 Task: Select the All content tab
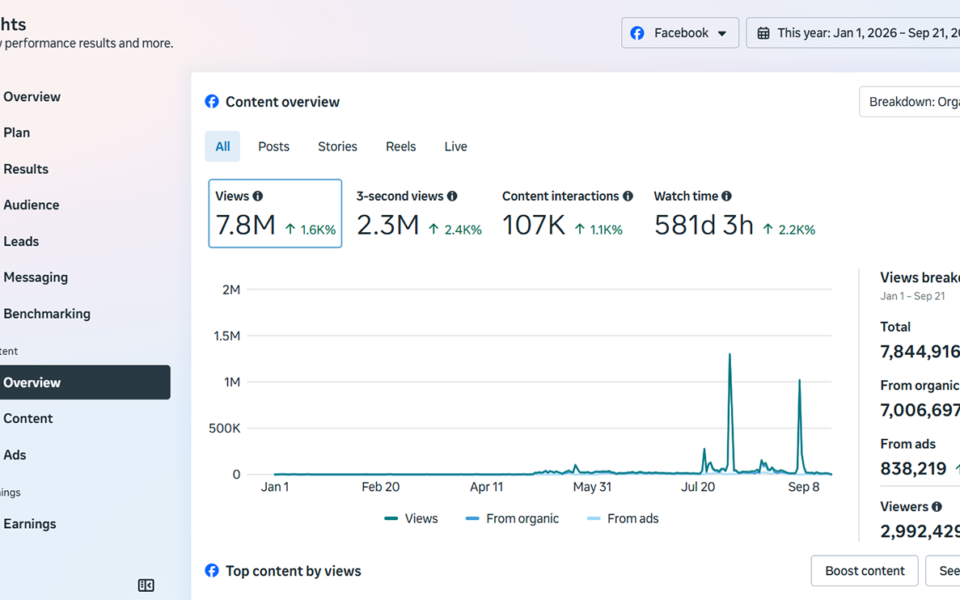(222, 146)
